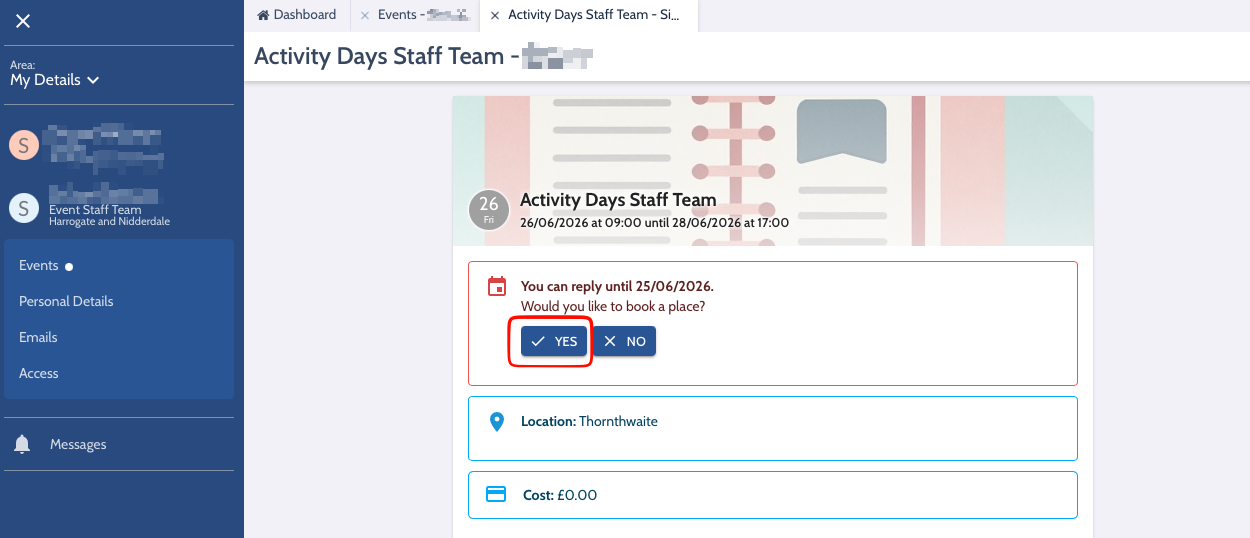The height and width of the screenshot is (538, 1250).
Task: Close the sidebar with the X icon
Action: [23, 21]
